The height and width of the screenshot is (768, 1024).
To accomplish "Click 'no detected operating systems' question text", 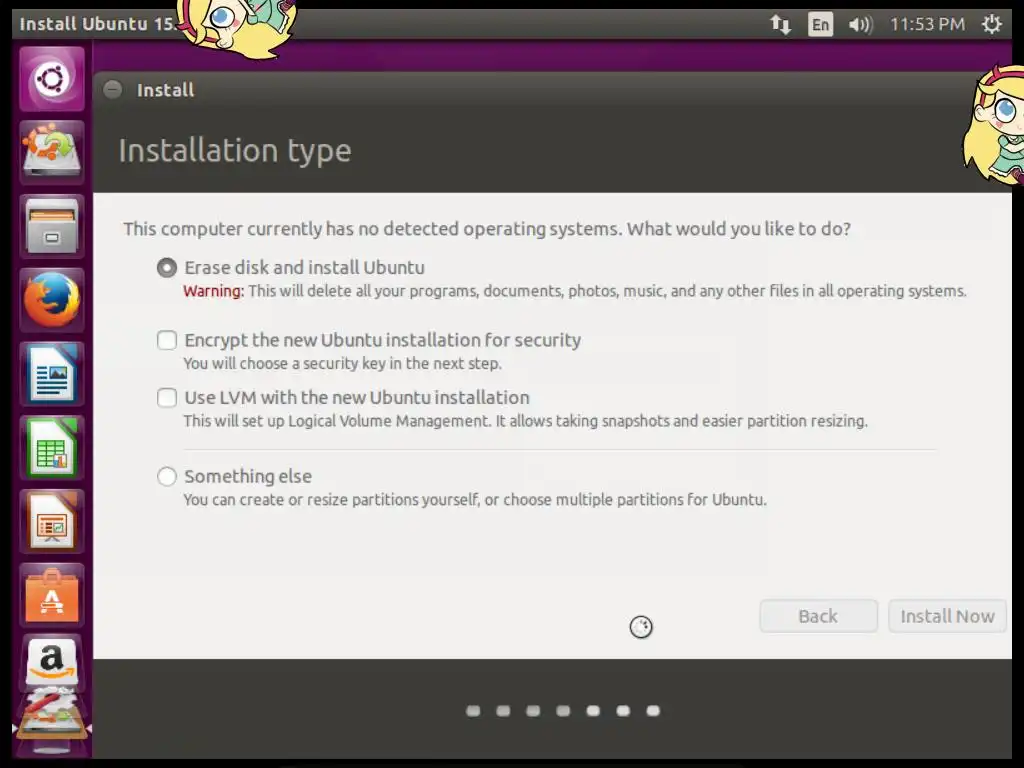I will 487,229.
